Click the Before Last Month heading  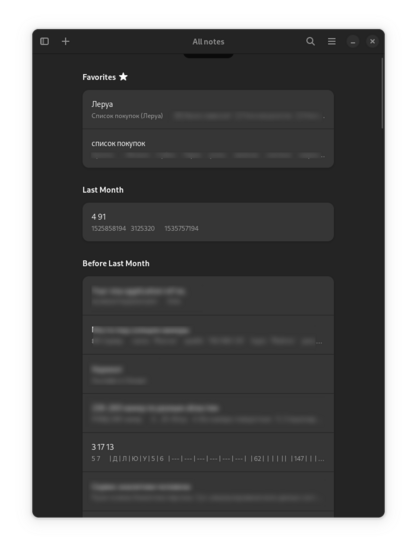(x=116, y=263)
